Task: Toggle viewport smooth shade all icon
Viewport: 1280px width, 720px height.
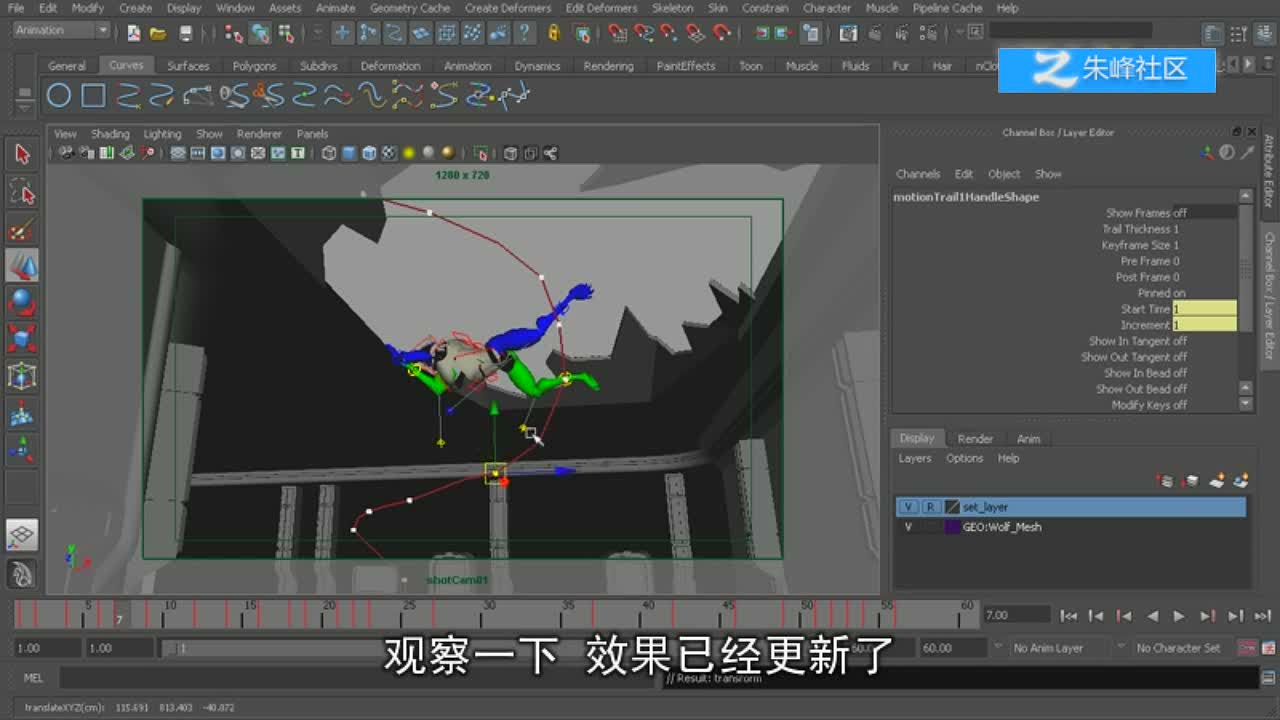Action: coord(349,153)
